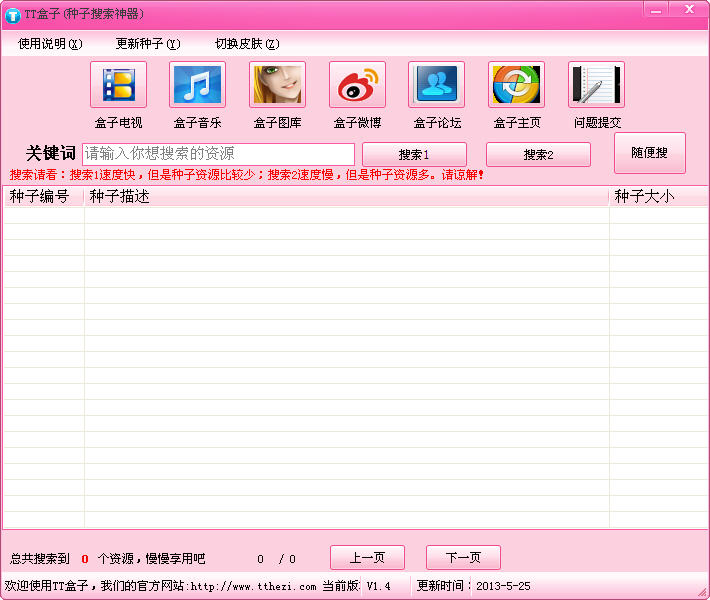Screen dimensions: 710x600
Task: Click the 盒子论坛 text label
Action: point(437,123)
